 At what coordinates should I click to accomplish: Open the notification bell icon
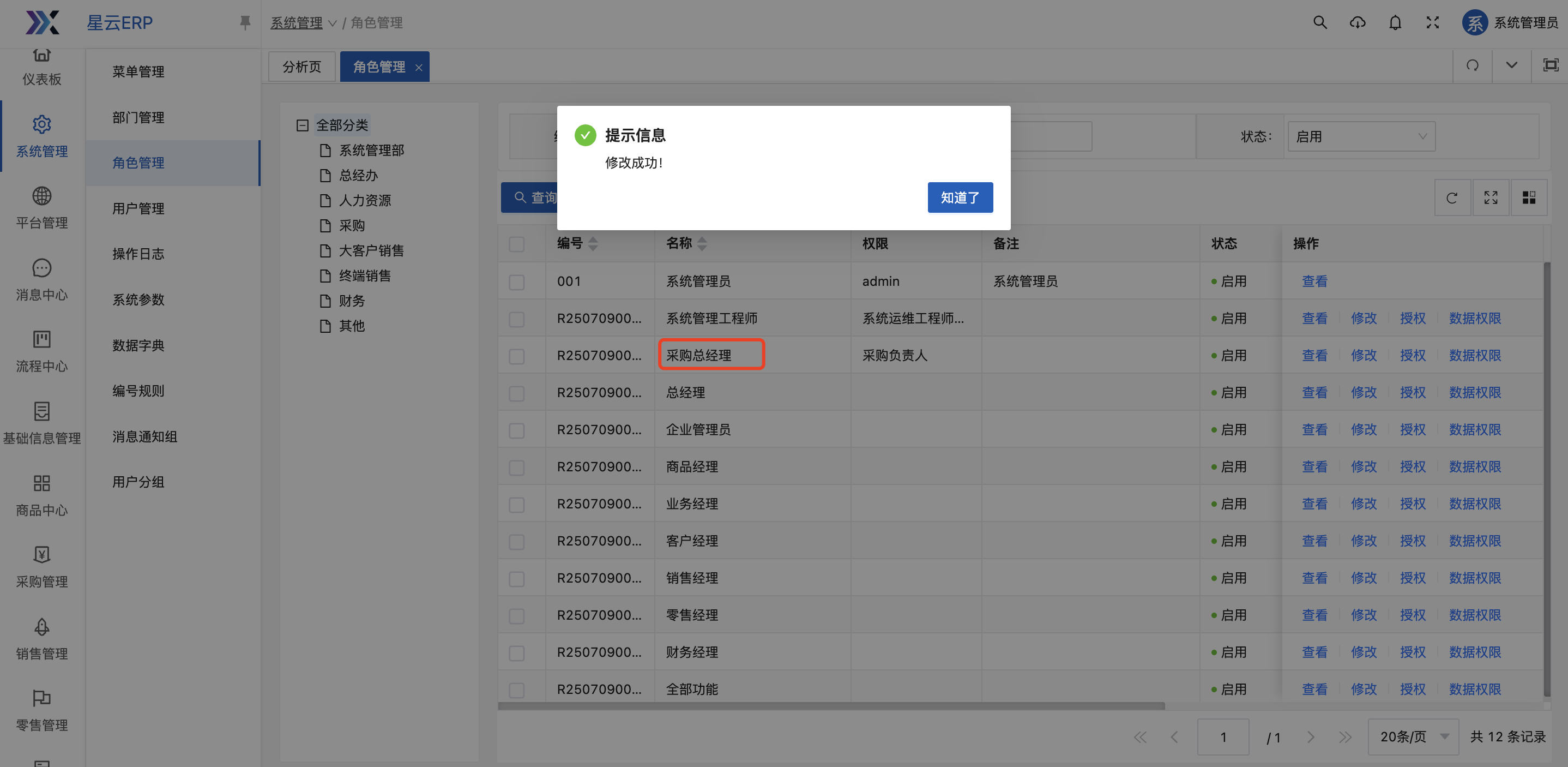coord(1395,22)
